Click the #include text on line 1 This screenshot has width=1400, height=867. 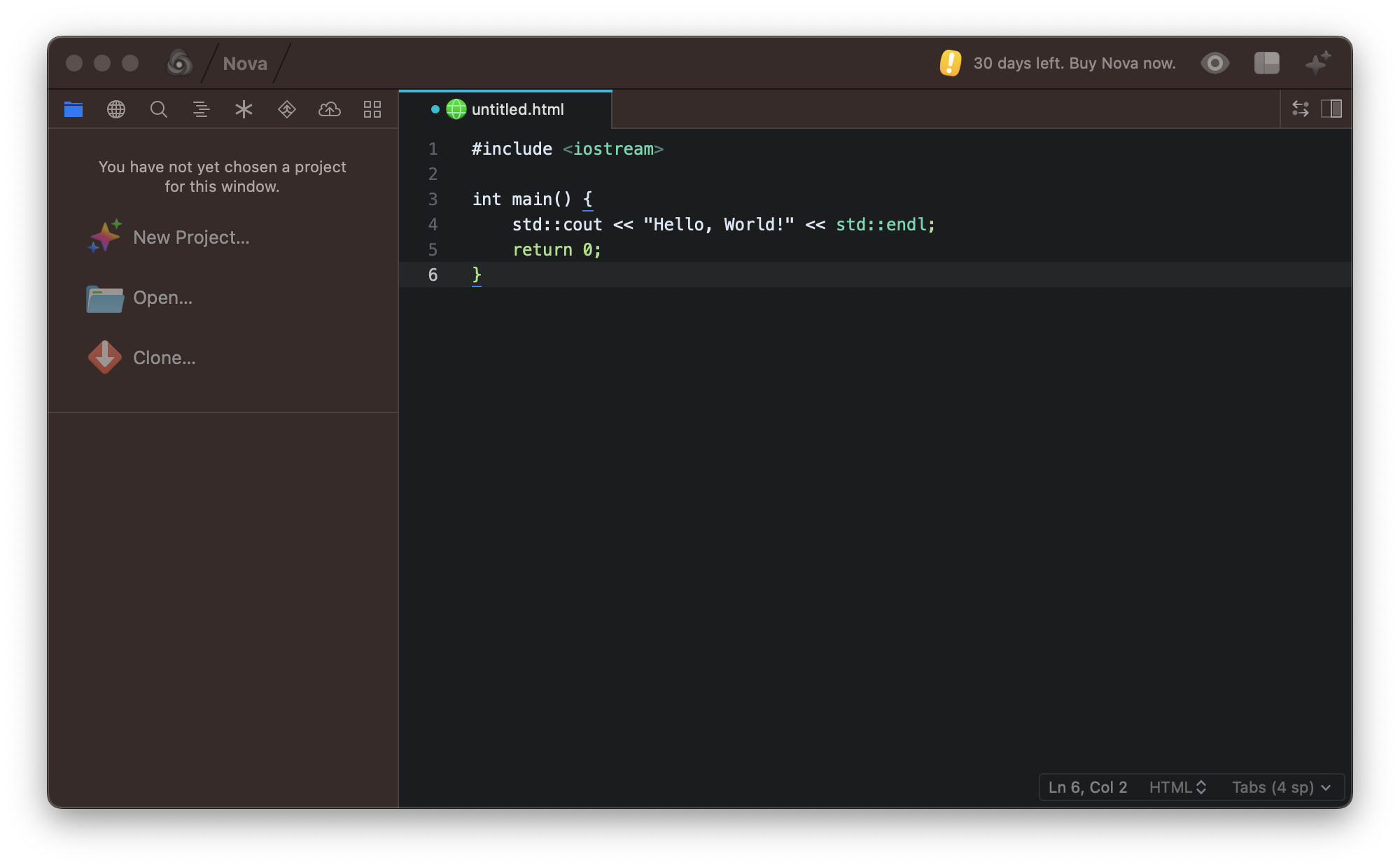[512, 149]
